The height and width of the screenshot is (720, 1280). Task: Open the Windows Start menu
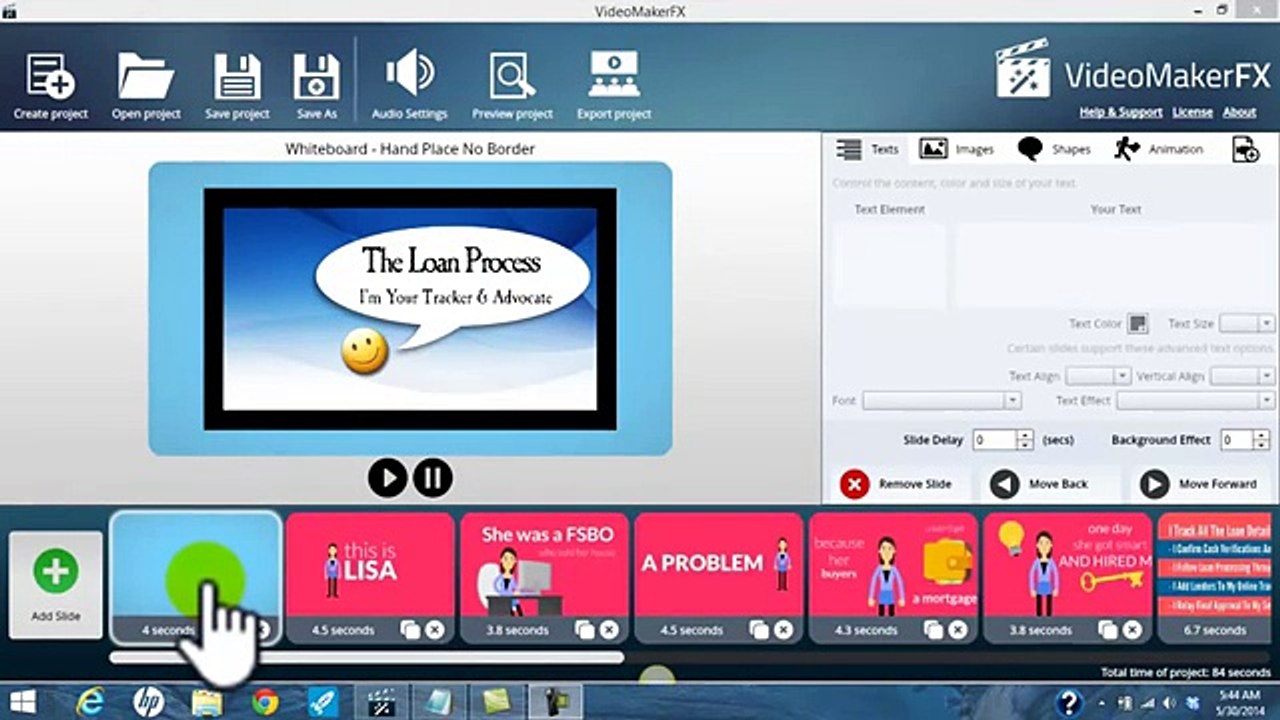pyautogui.click(x=23, y=702)
